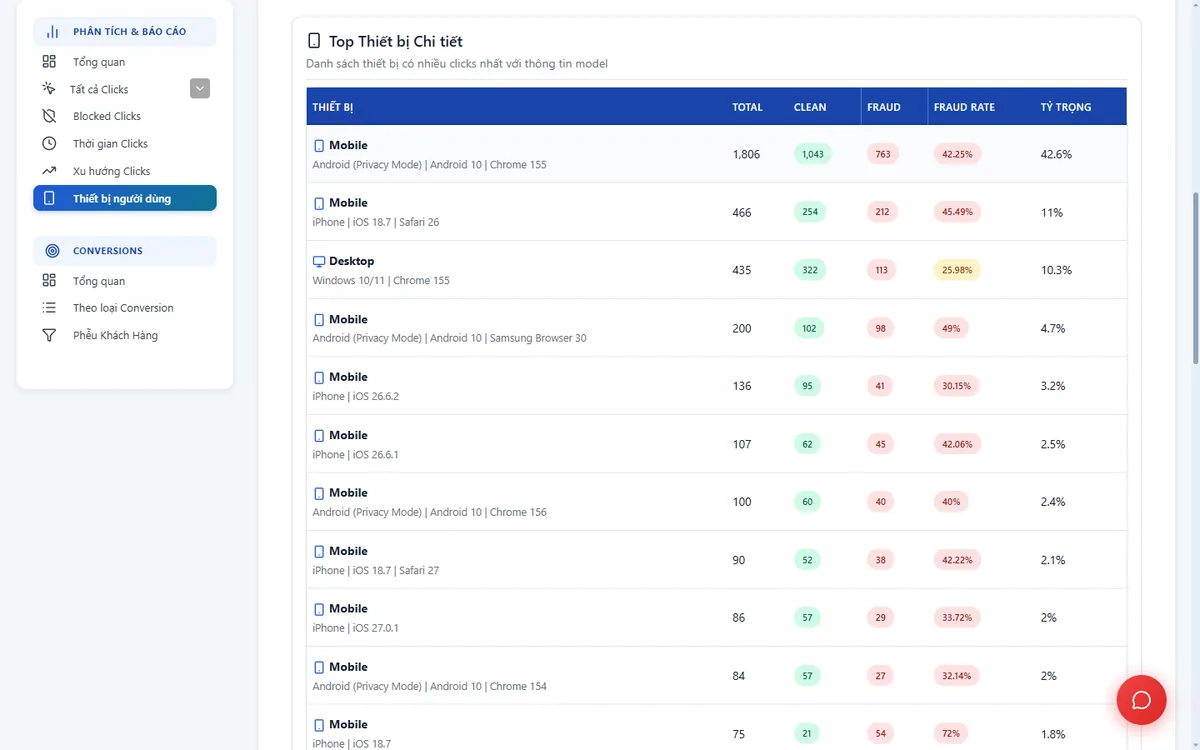
Task: Select Thiết bị người dùng menu item
Action: (x=125, y=198)
